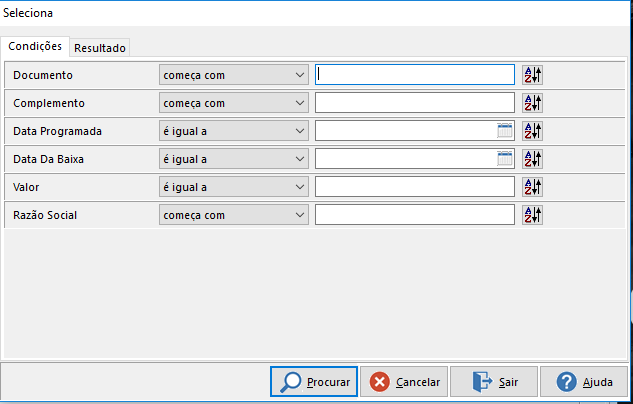Toggle sort order for Data Programada row

point(532,131)
